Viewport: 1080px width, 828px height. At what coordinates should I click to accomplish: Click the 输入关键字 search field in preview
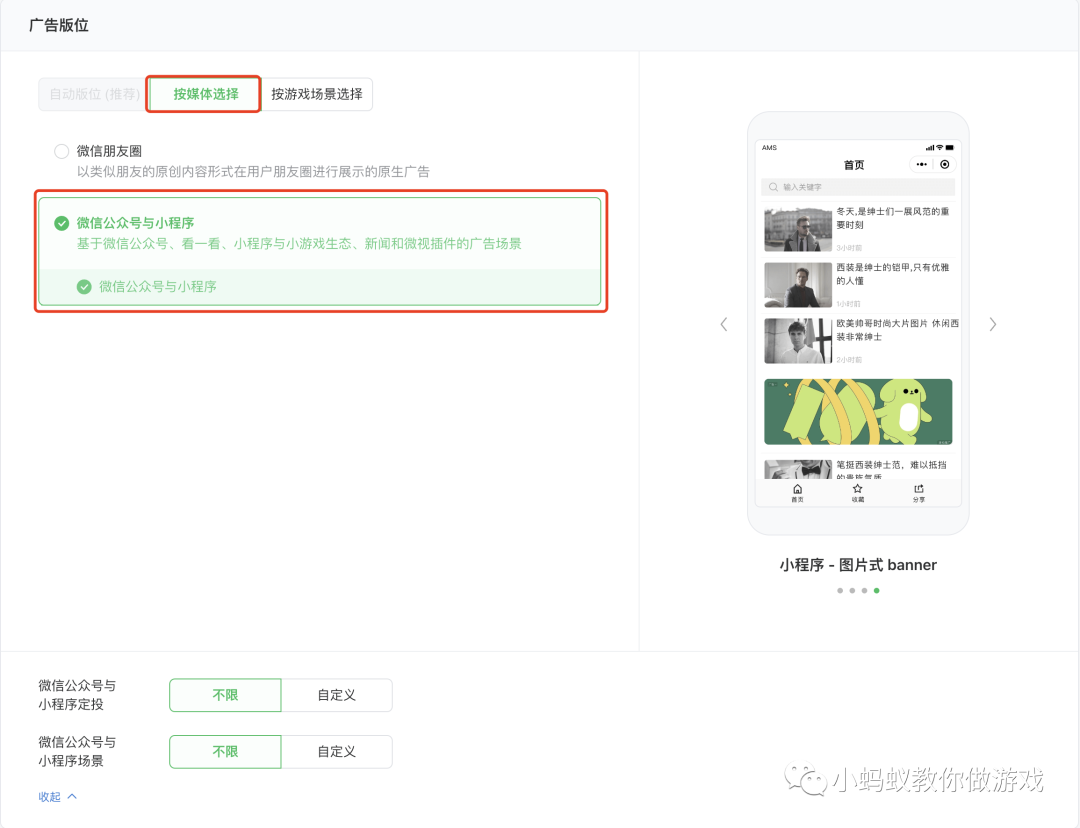[x=858, y=187]
